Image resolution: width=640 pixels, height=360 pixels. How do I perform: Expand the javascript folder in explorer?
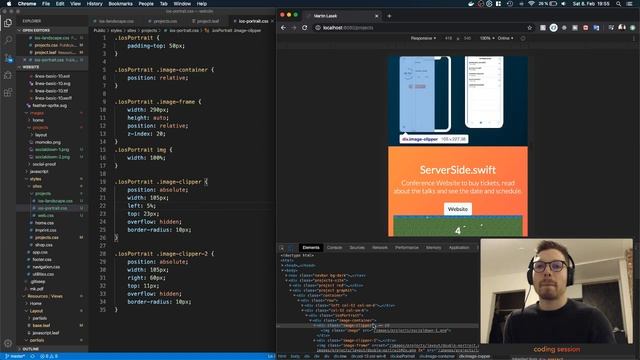pyautogui.click(x=39, y=171)
